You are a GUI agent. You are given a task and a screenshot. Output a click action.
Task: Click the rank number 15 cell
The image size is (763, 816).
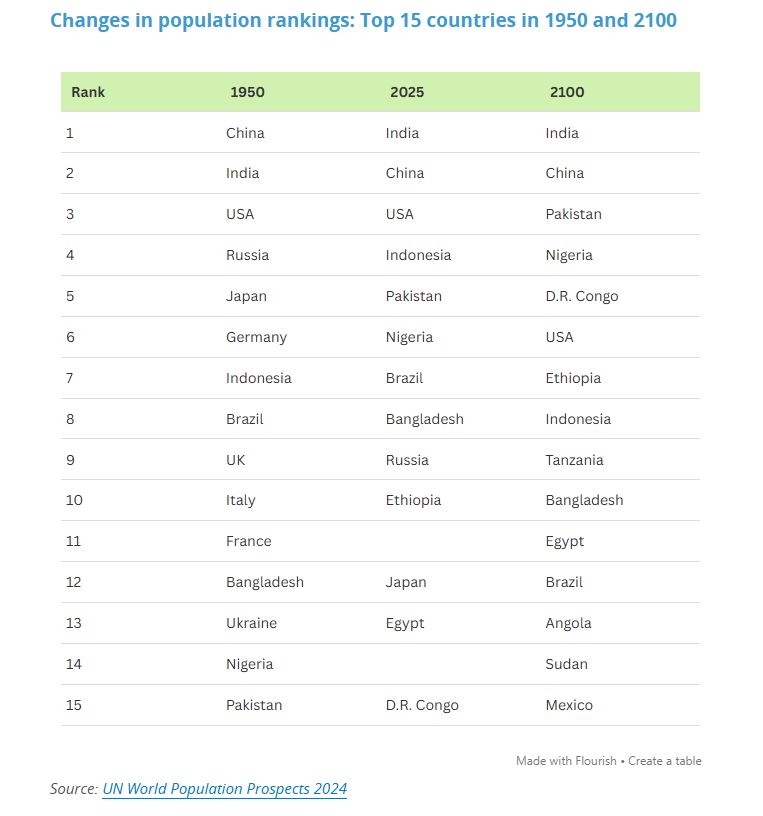[x=74, y=705]
